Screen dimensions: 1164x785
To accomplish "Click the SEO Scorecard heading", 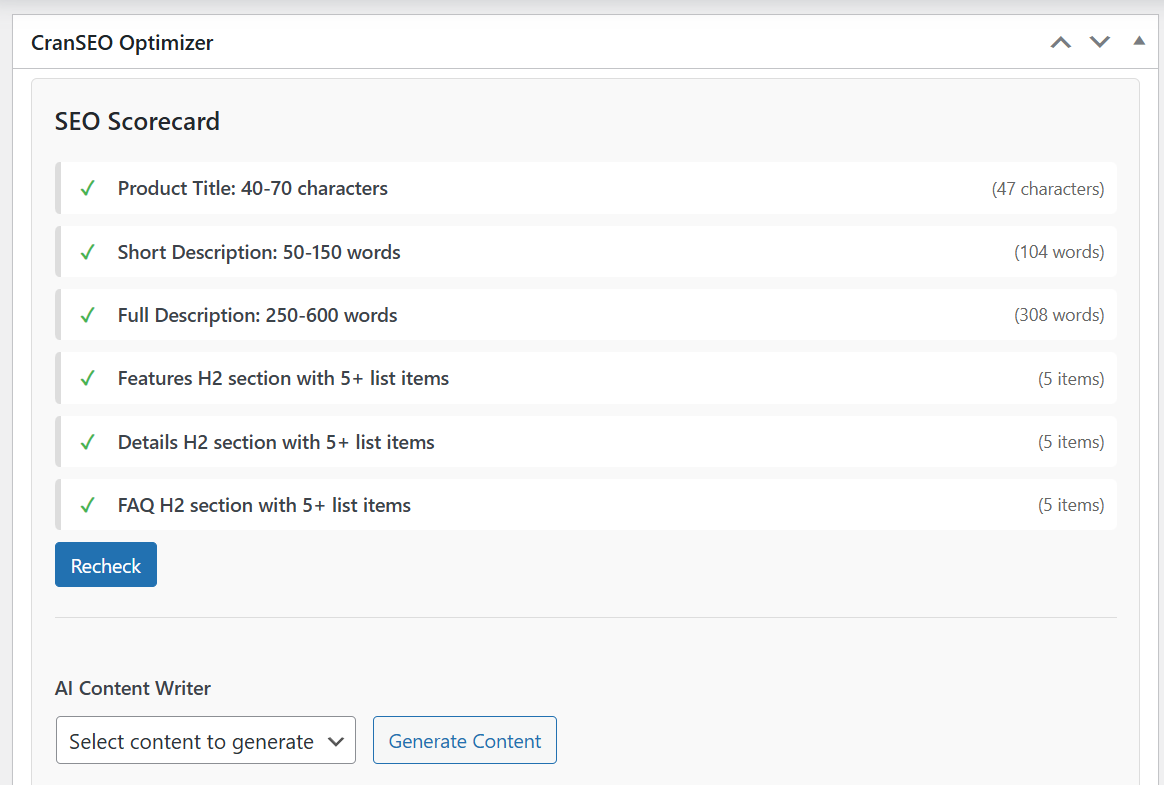I will click(137, 121).
